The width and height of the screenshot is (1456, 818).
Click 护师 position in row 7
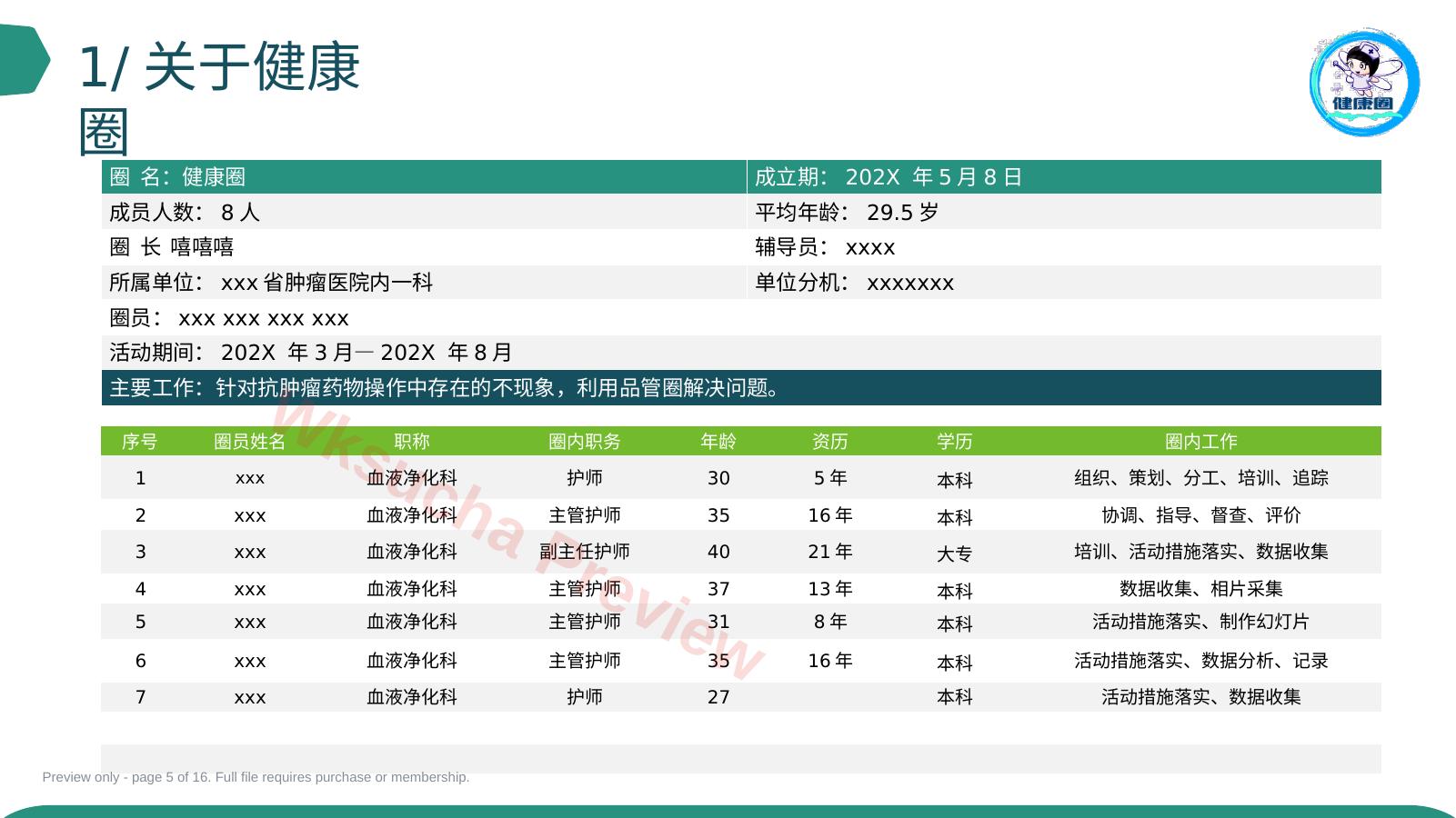[585, 697]
